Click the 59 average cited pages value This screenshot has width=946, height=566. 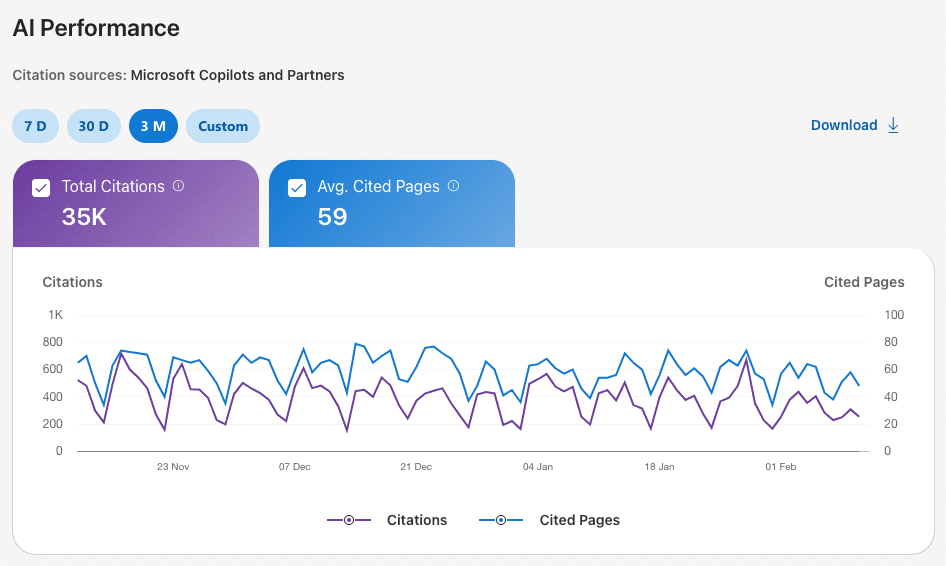[332, 216]
